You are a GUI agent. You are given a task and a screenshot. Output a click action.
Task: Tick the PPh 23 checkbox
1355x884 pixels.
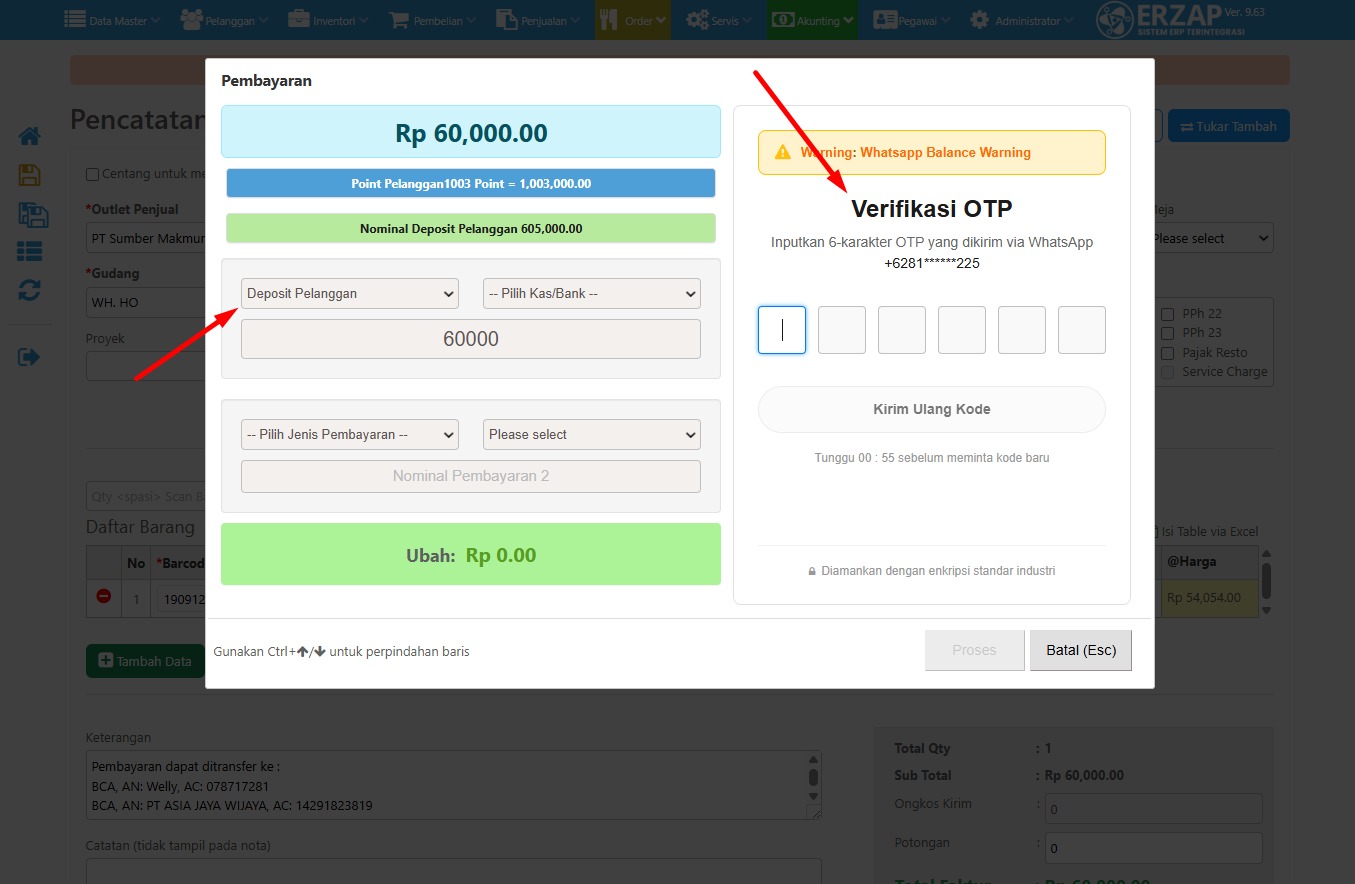click(x=1167, y=333)
